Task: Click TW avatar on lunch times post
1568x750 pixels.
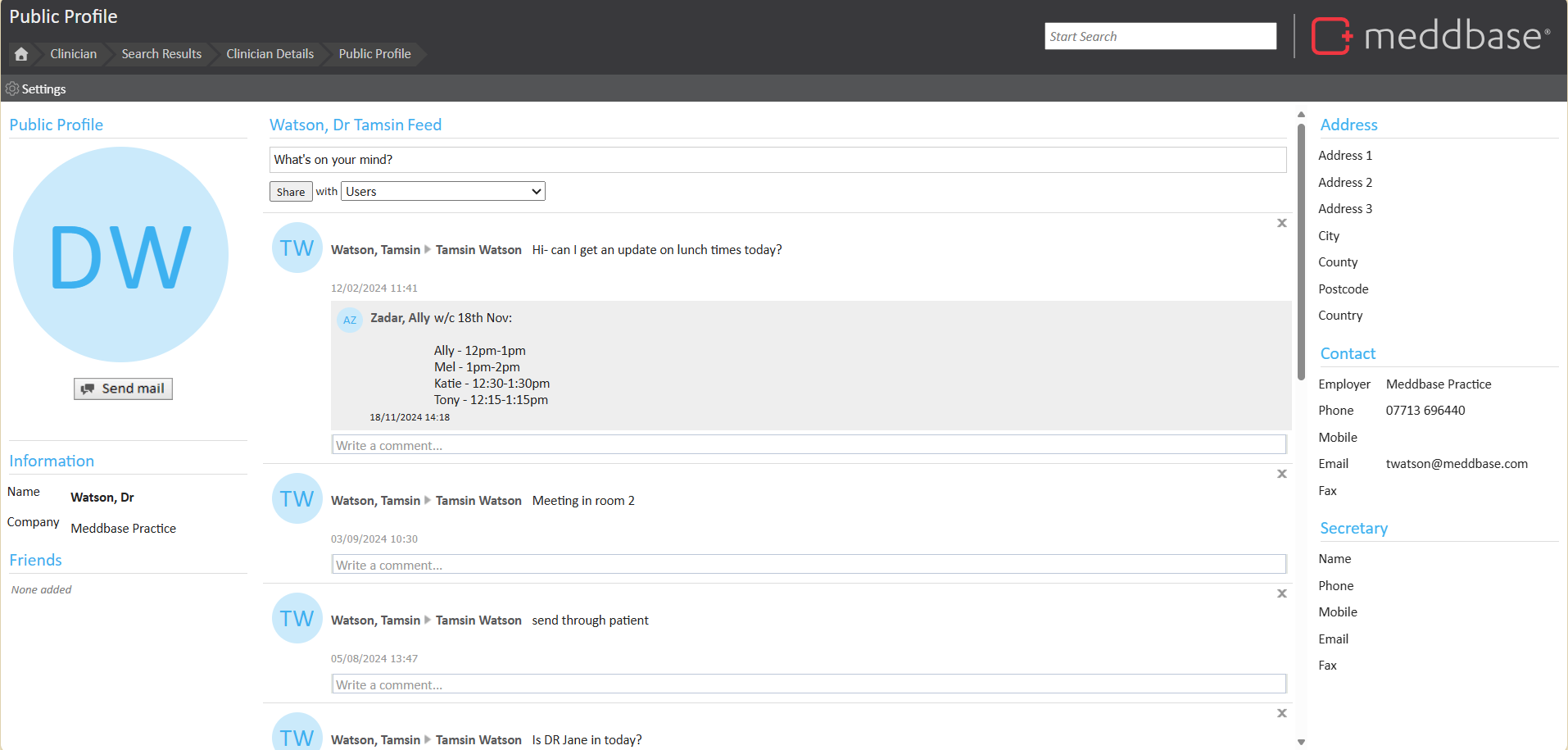Action: click(297, 248)
